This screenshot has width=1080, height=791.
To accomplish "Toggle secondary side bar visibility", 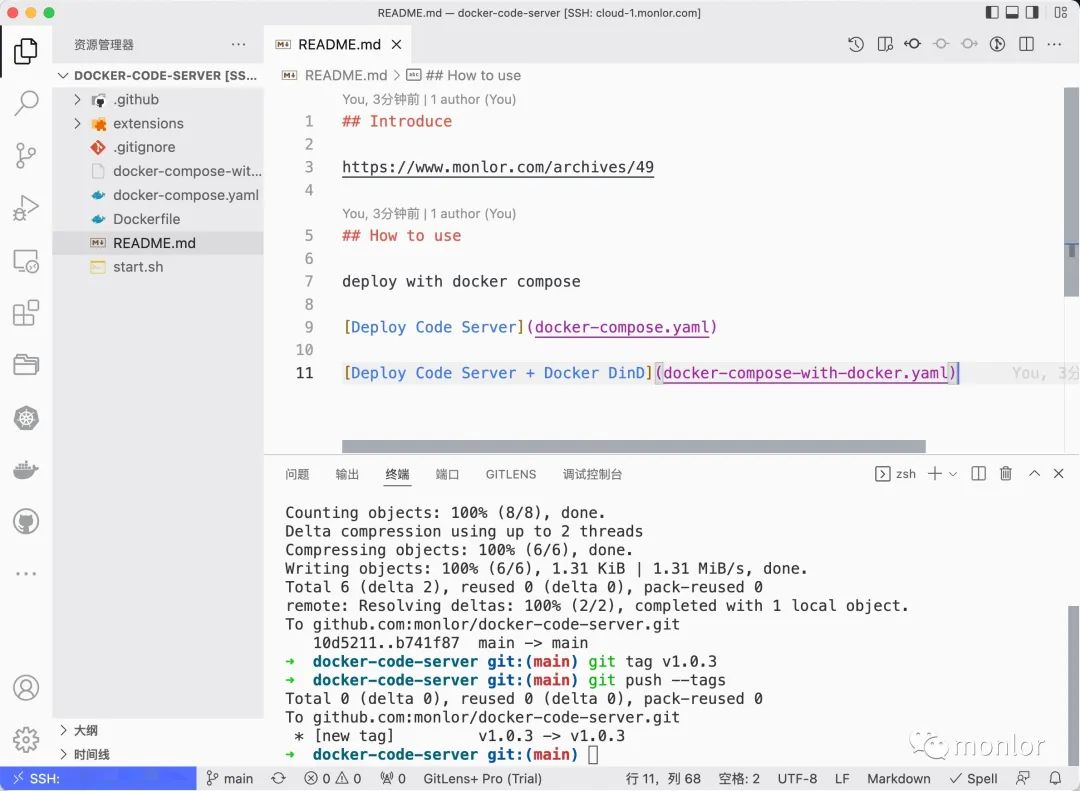I will pyautogui.click(x=1032, y=12).
